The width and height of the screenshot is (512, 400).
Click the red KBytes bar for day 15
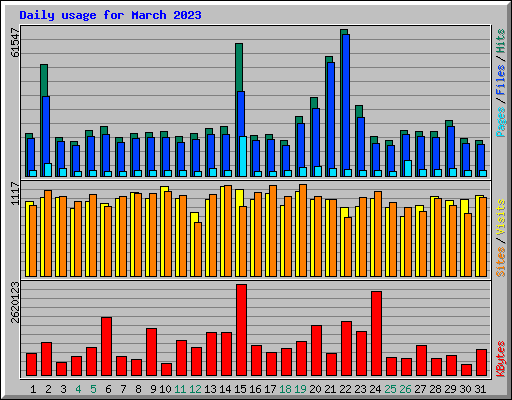tap(241, 330)
